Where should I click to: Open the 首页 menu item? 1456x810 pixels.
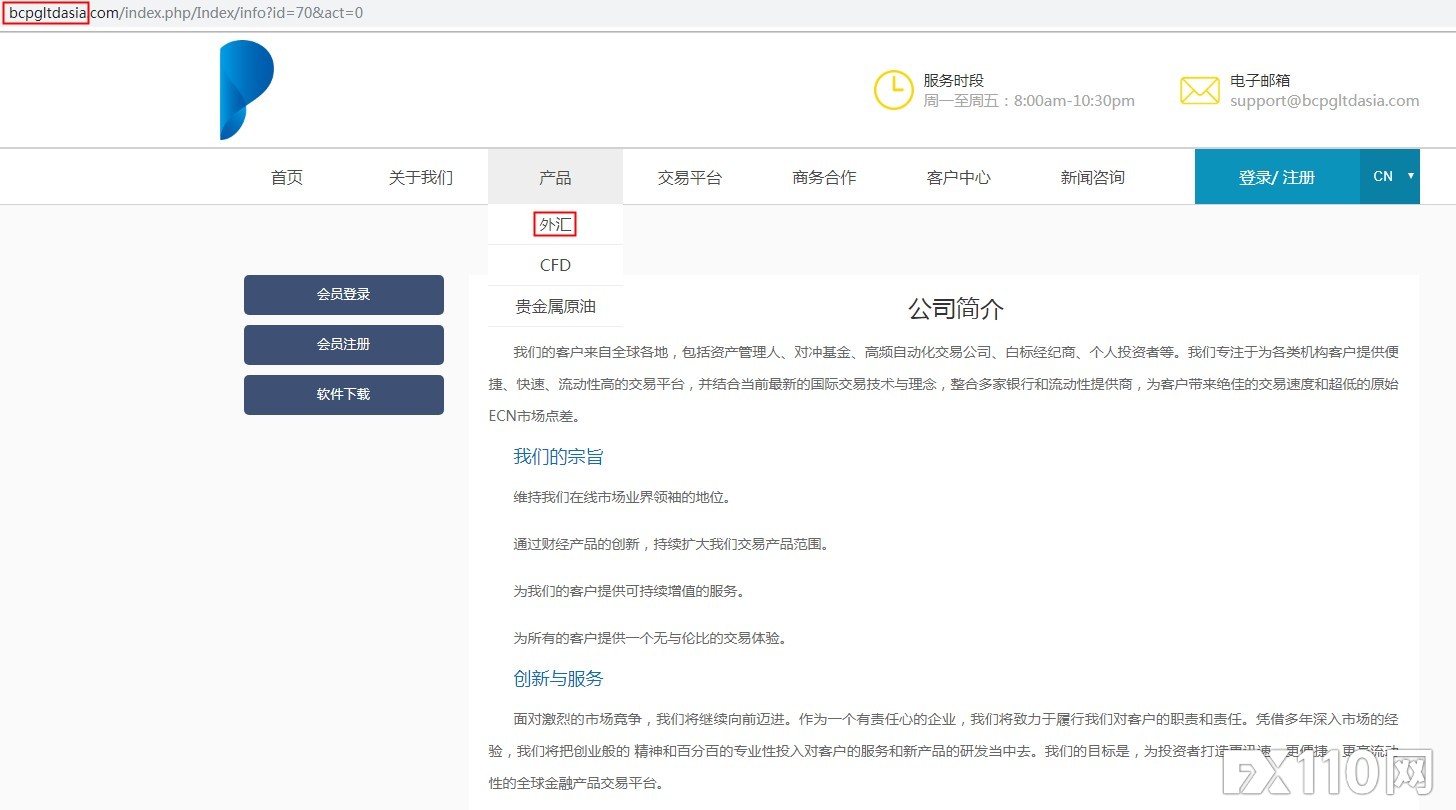pyautogui.click(x=286, y=176)
